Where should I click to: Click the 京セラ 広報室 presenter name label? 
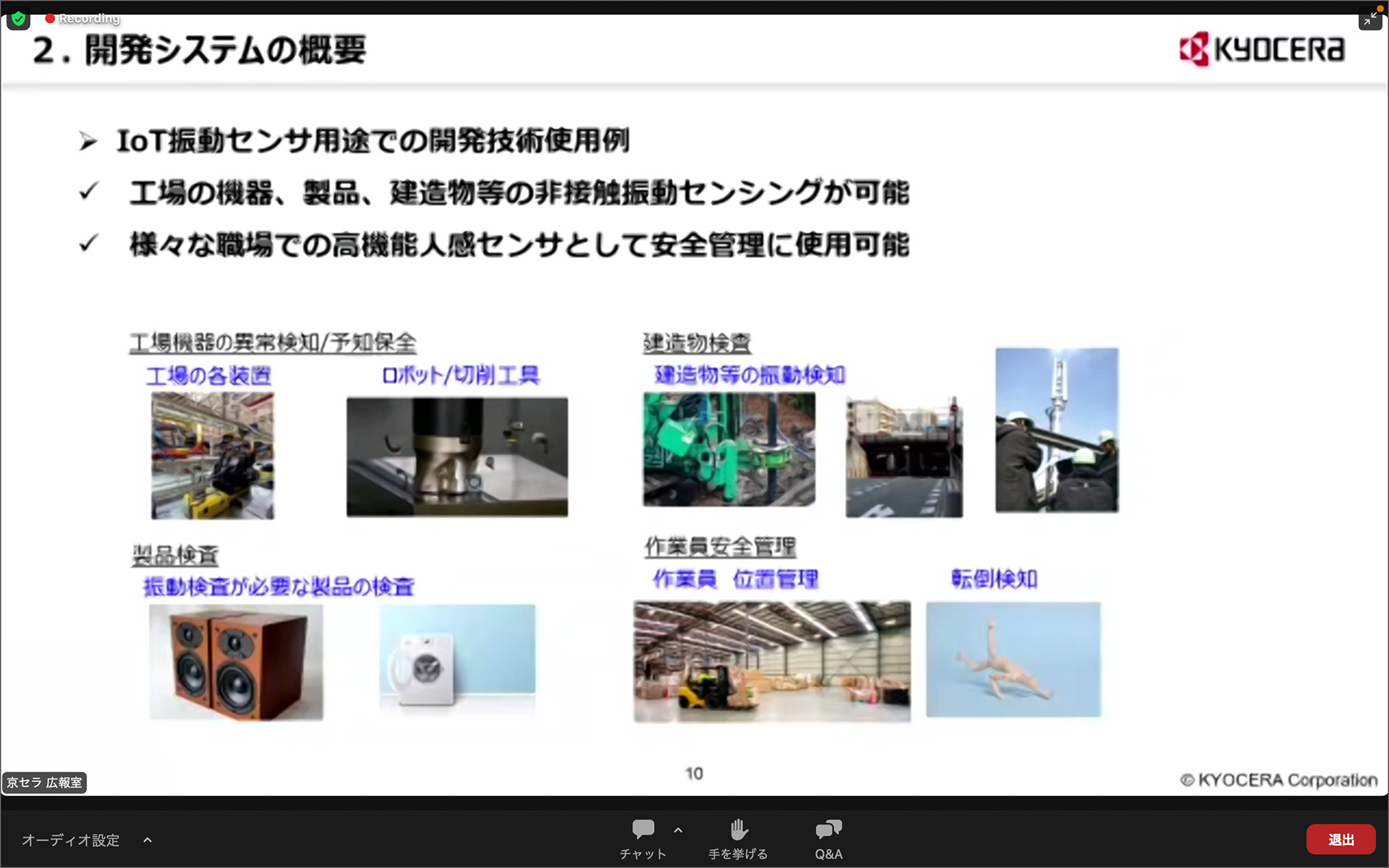[x=45, y=782]
